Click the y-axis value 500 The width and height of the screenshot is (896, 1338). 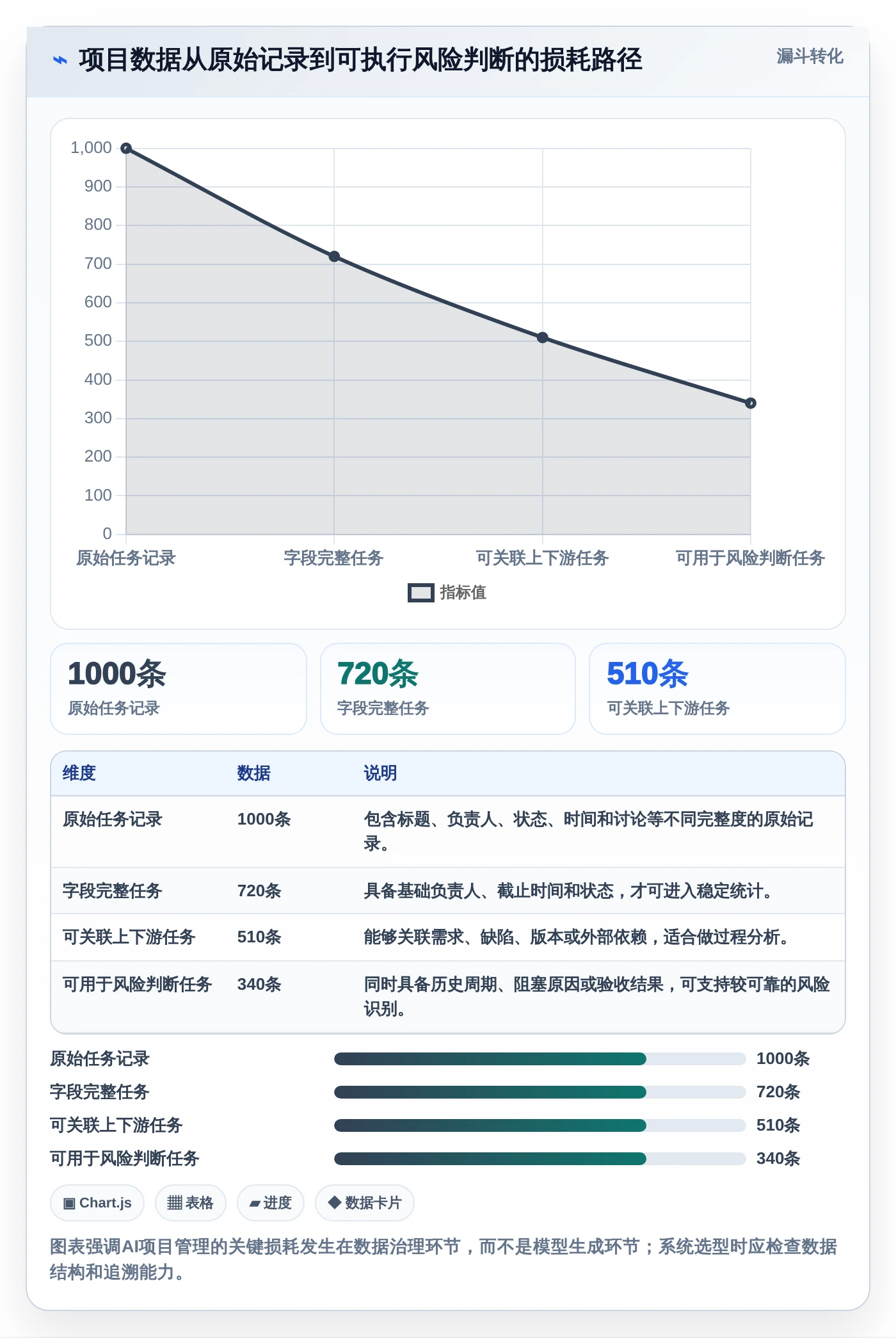pos(98,341)
